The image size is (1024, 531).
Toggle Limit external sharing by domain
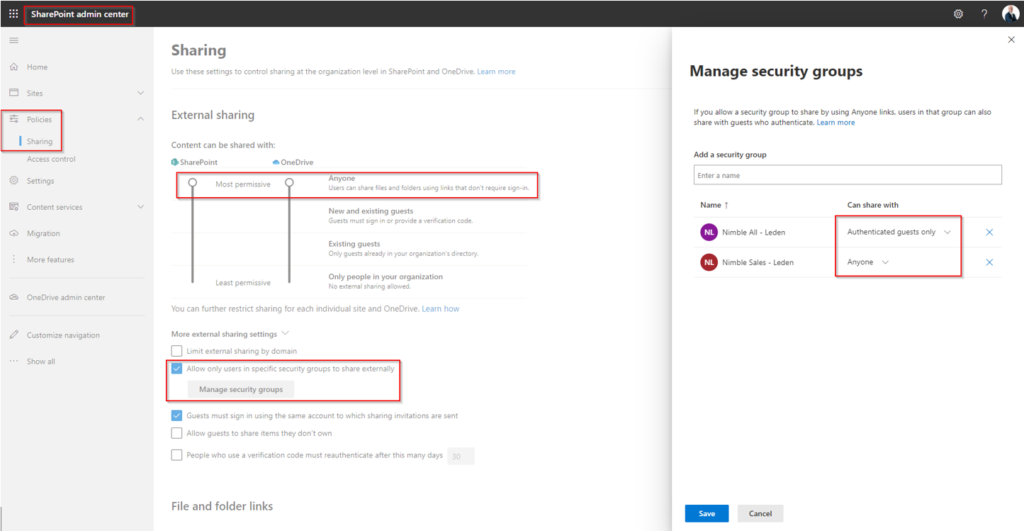176,351
